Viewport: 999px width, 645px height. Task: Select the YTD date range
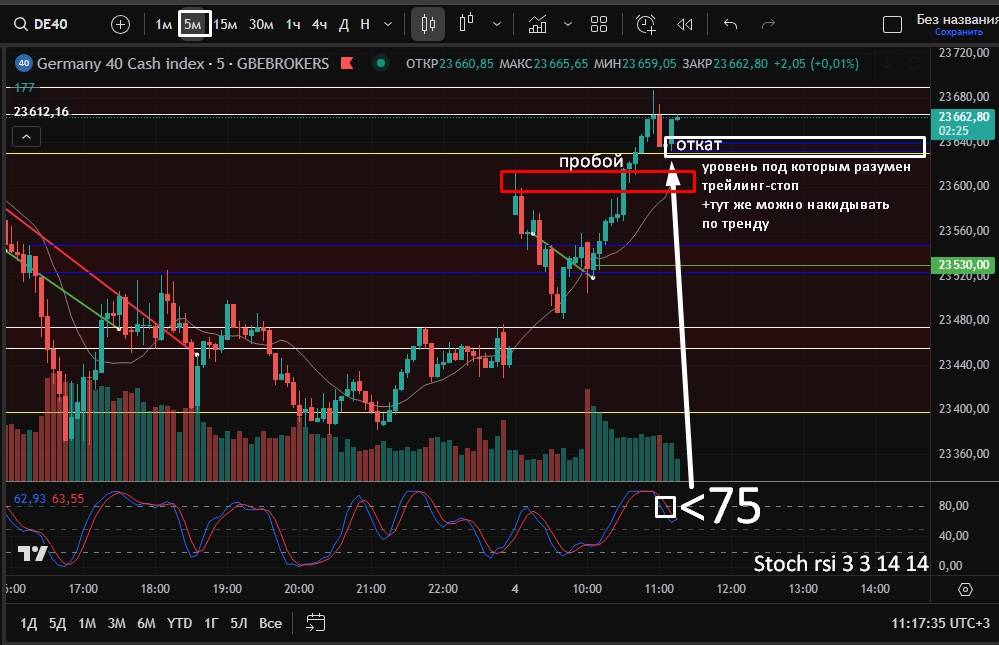tap(179, 623)
